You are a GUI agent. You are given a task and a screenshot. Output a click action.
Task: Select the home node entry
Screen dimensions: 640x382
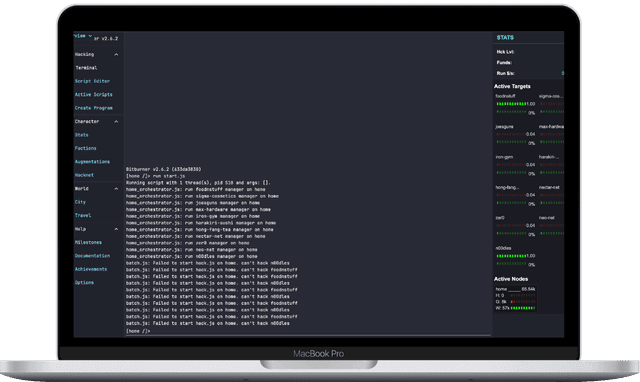pos(516,289)
